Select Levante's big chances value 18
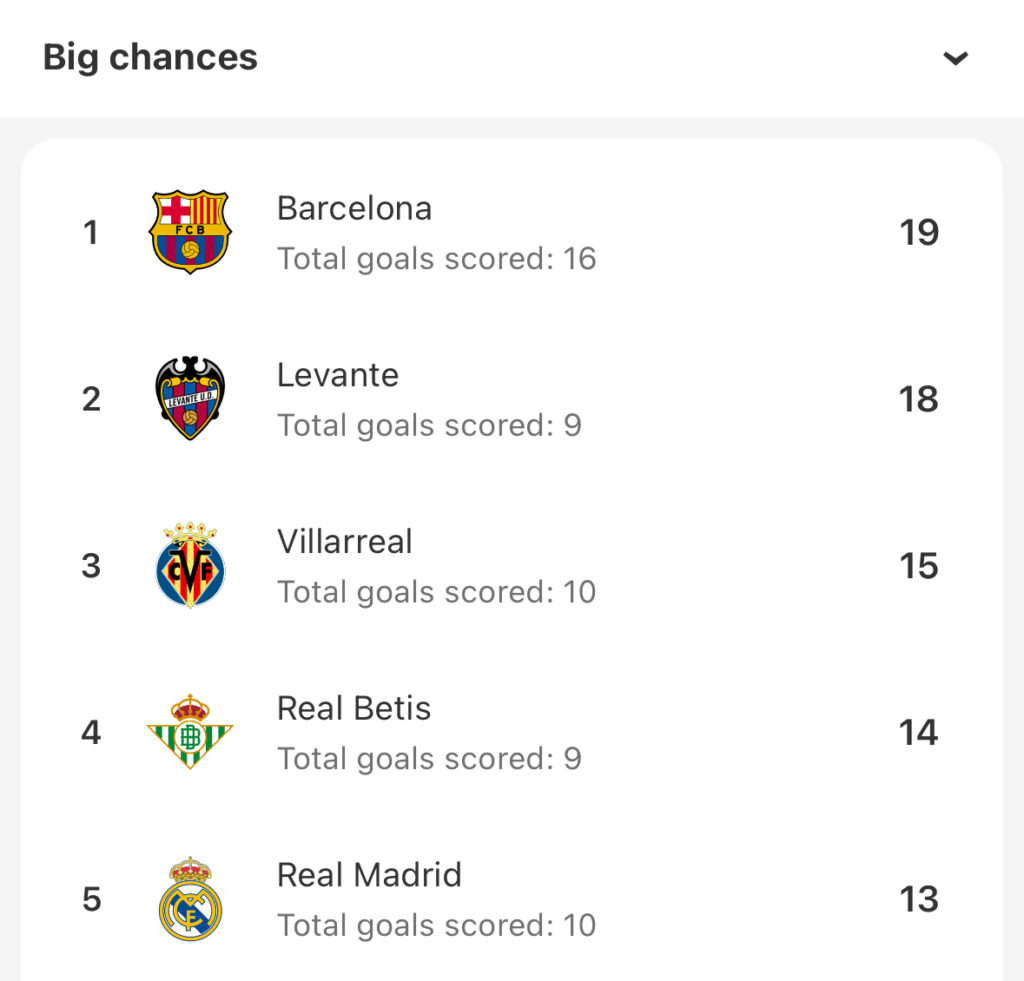 pos(919,399)
